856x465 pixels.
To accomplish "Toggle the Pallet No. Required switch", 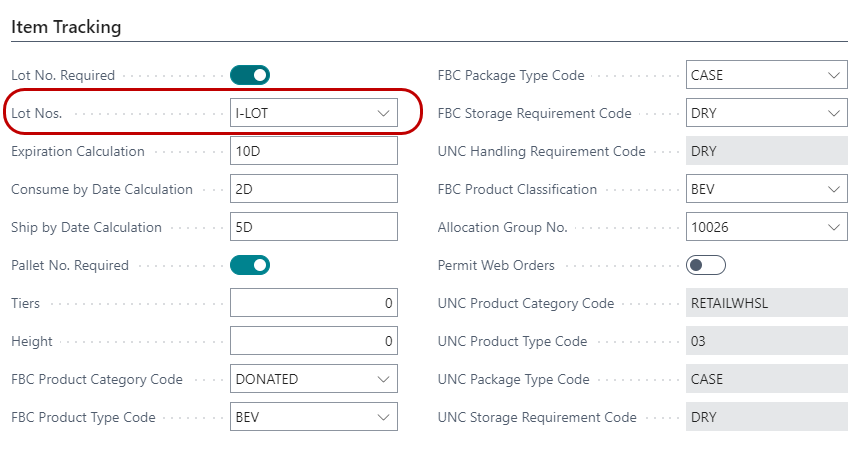I will coord(250,265).
